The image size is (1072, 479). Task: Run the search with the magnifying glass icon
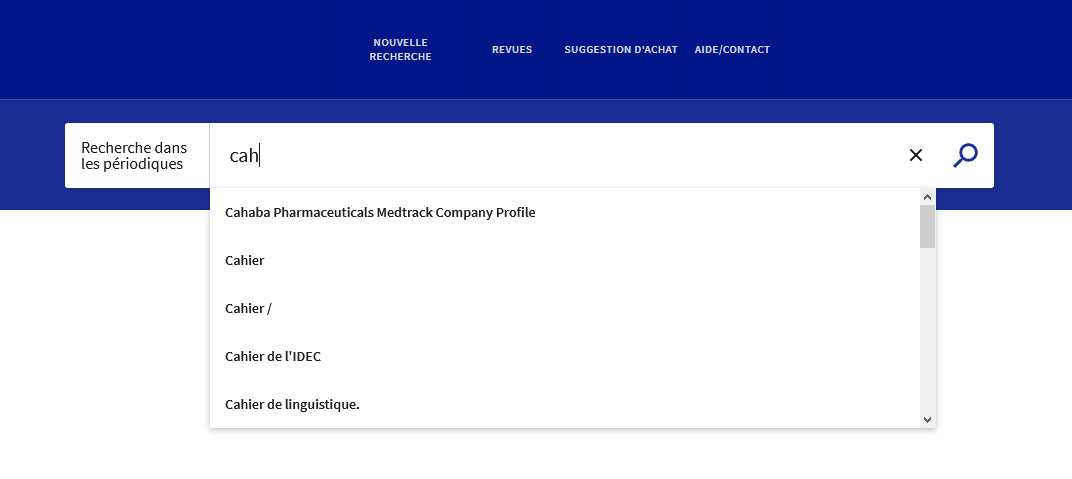click(965, 155)
